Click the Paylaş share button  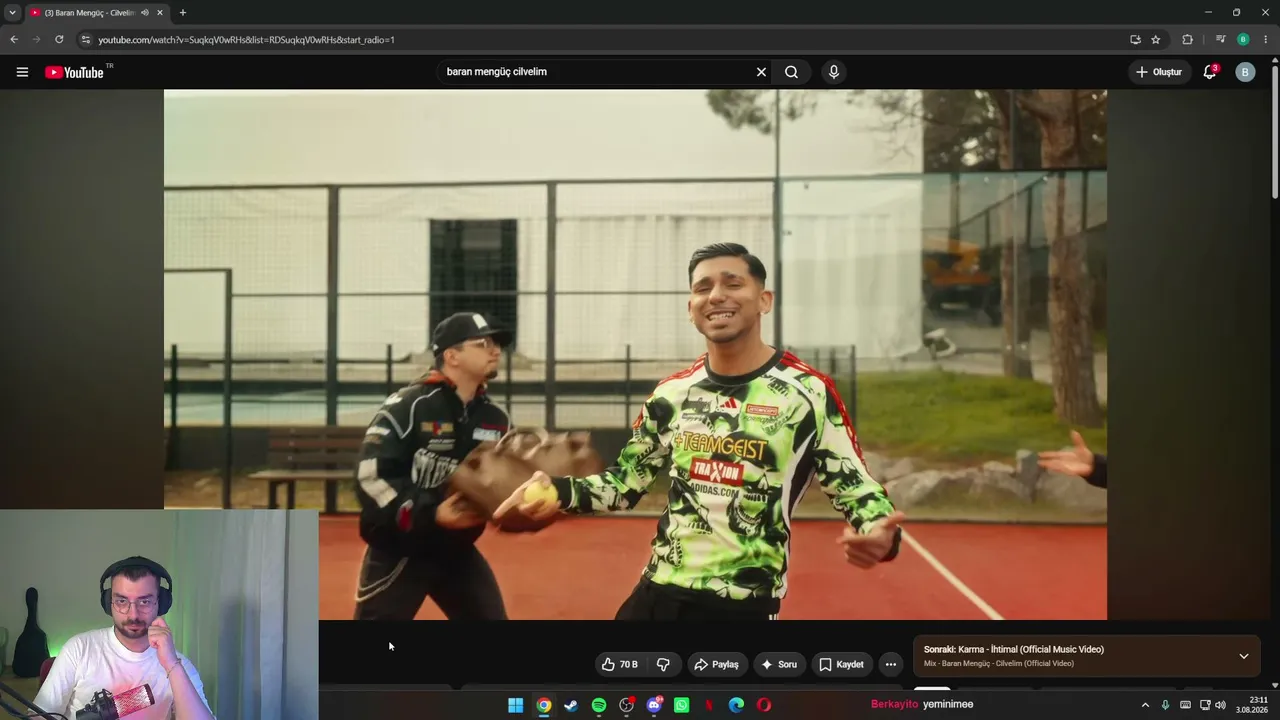click(x=717, y=664)
